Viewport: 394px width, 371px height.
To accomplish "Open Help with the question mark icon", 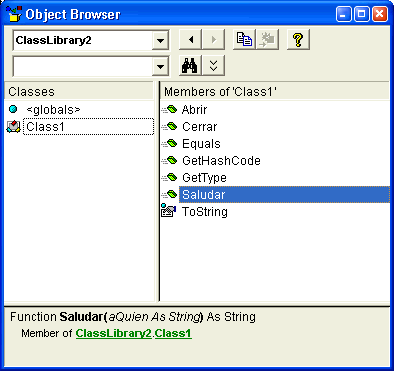I will (x=298, y=40).
